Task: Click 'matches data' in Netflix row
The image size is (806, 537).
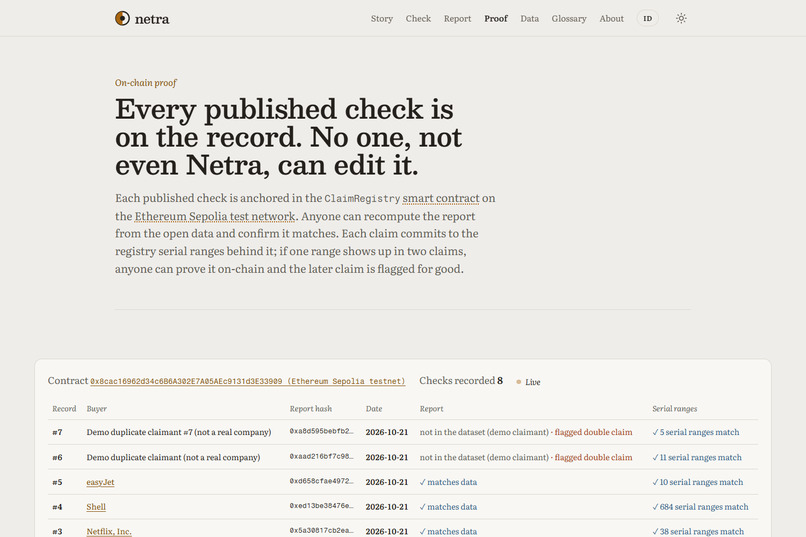Action: 448,531
